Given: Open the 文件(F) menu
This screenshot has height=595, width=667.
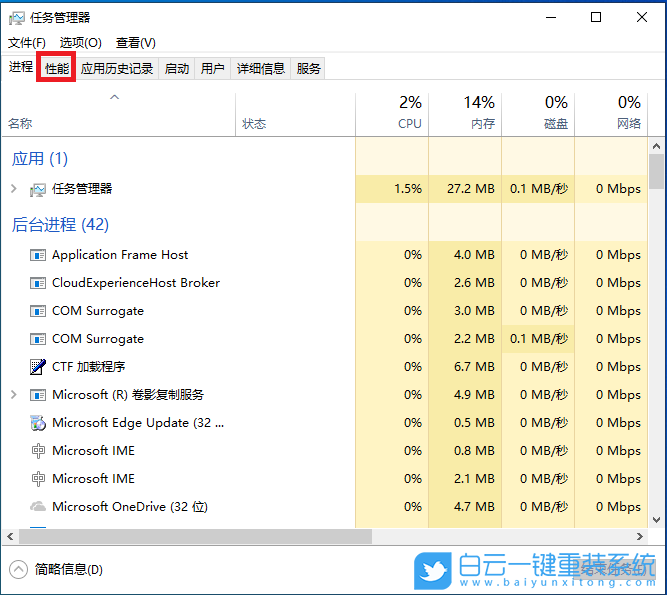Looking at the screenshot, I should 27,43.
